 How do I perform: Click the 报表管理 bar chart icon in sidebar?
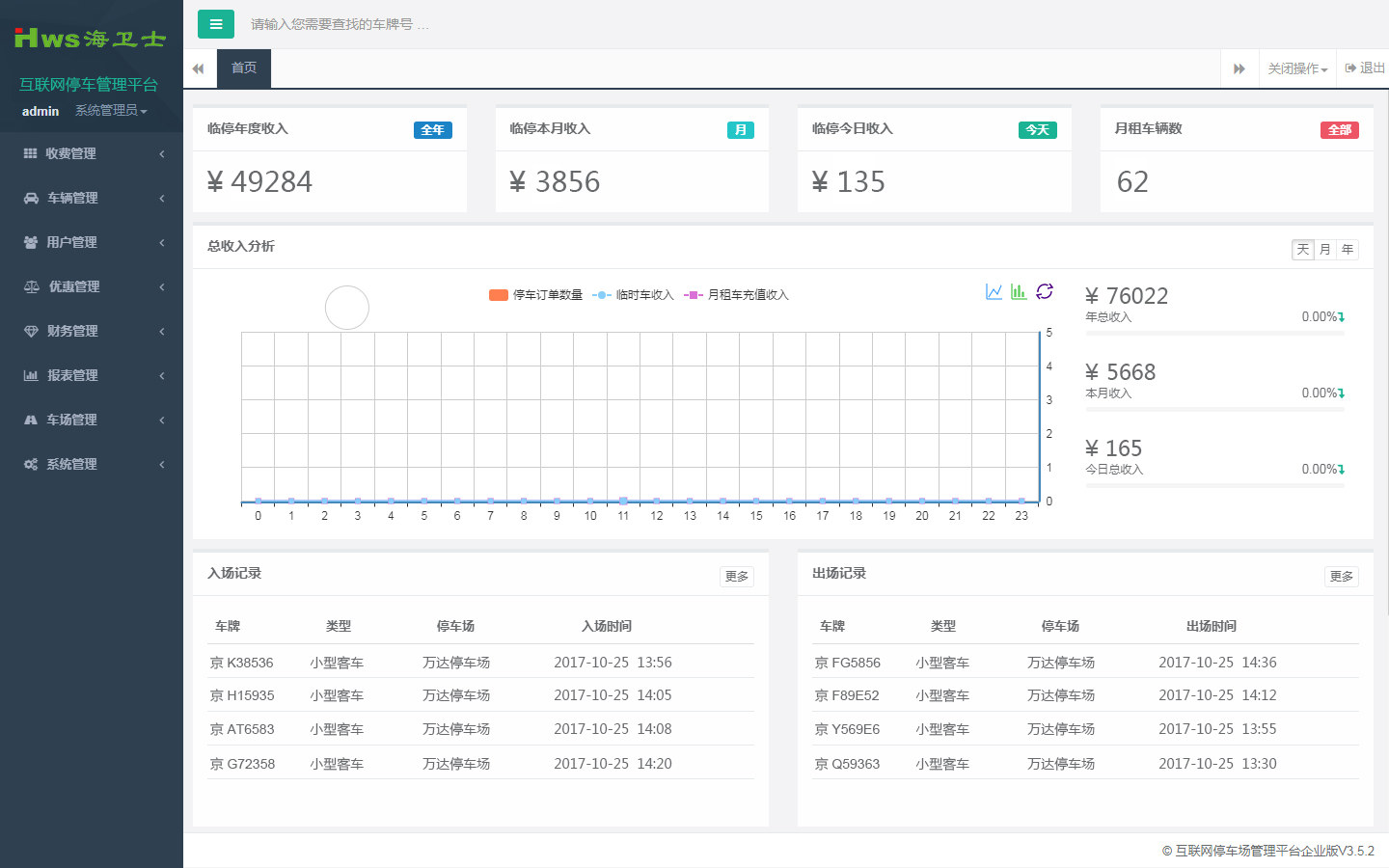pyautogui.click(x=31, y=375)
